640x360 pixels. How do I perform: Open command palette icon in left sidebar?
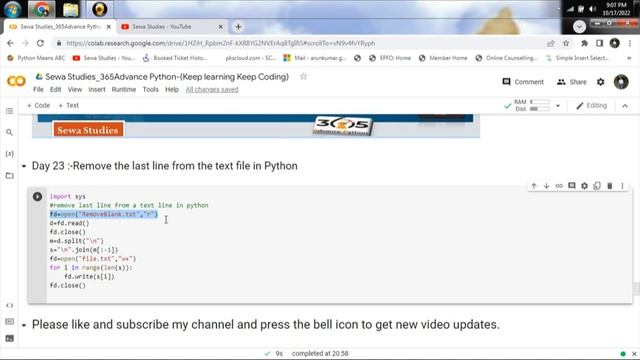pos(9,322)
